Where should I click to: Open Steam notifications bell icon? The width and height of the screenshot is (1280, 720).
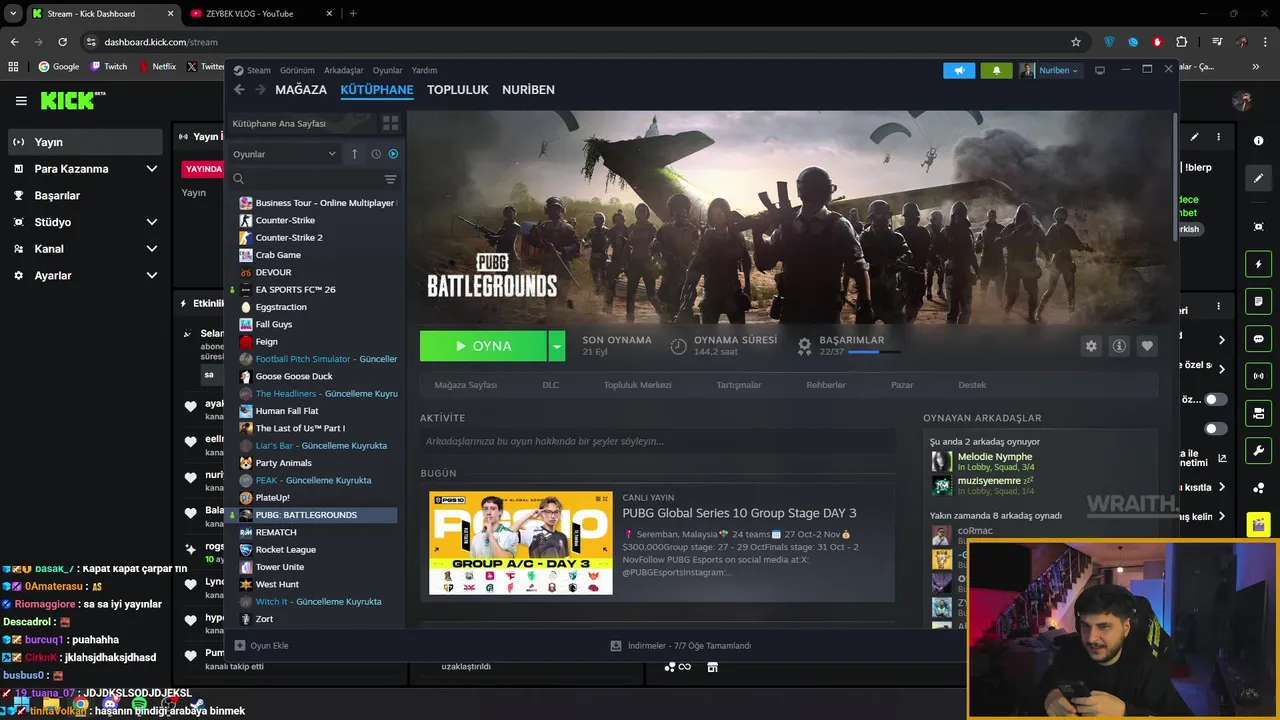click(x=996, y=70)
